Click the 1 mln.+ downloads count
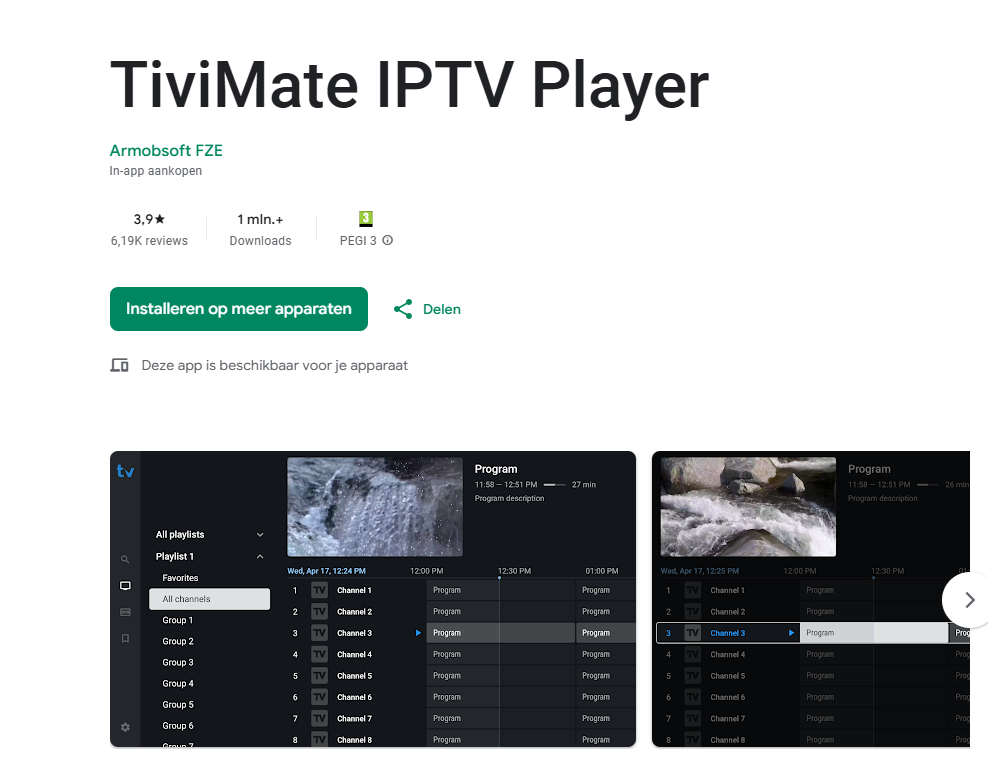The width and height of the screenshot is (988, 759). point(260,219)
